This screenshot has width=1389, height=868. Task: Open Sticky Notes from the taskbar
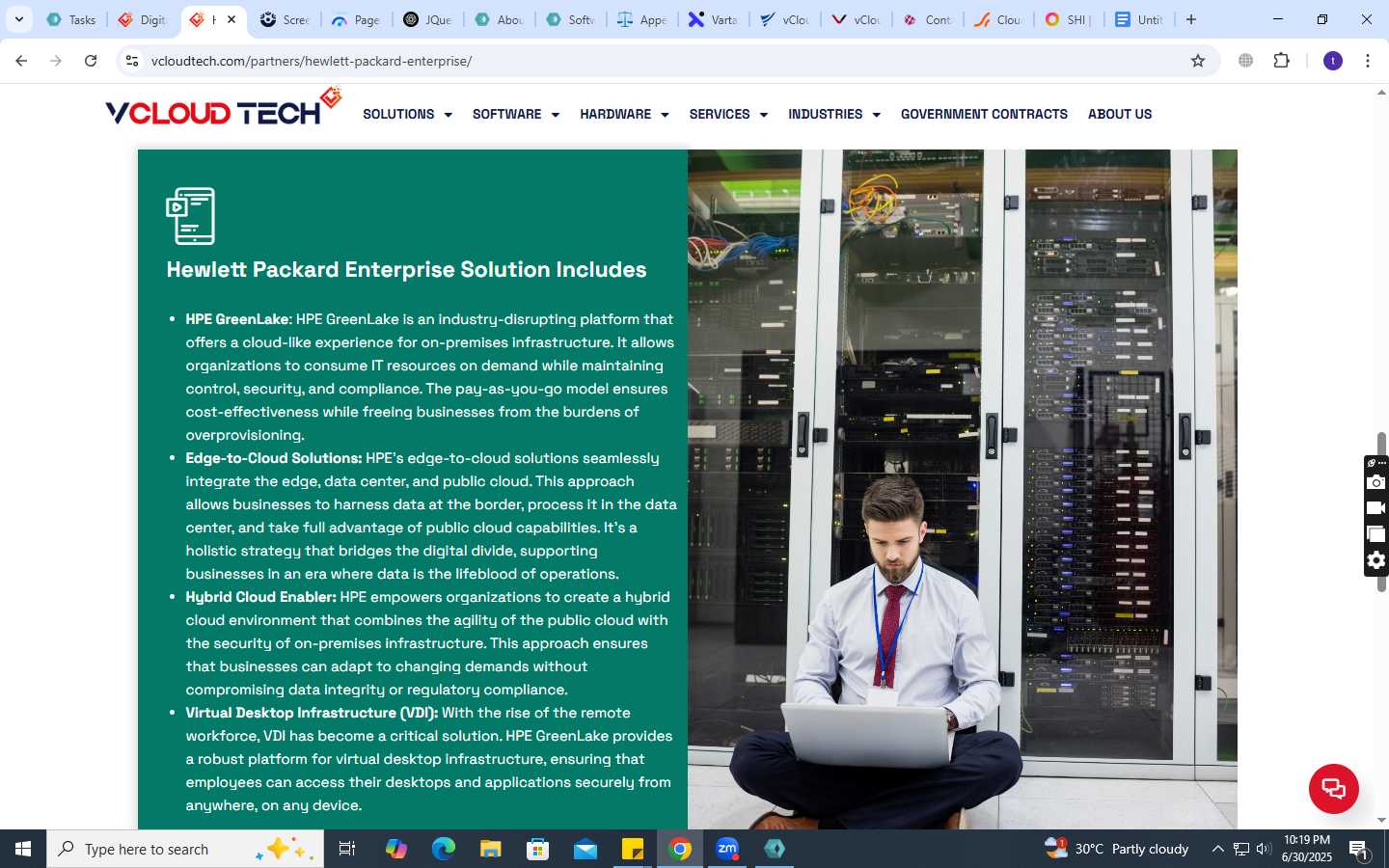[x=633, y=849]
